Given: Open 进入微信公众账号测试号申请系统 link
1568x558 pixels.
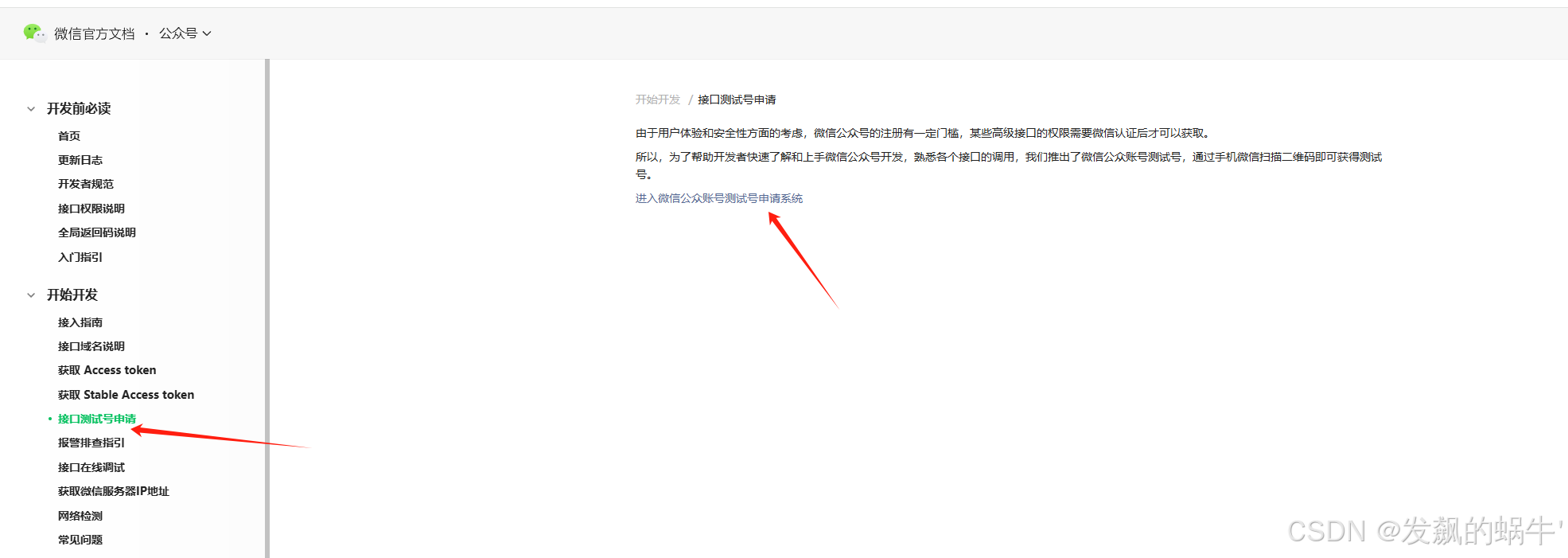Looking at the screenshot, I should point(719,198).
